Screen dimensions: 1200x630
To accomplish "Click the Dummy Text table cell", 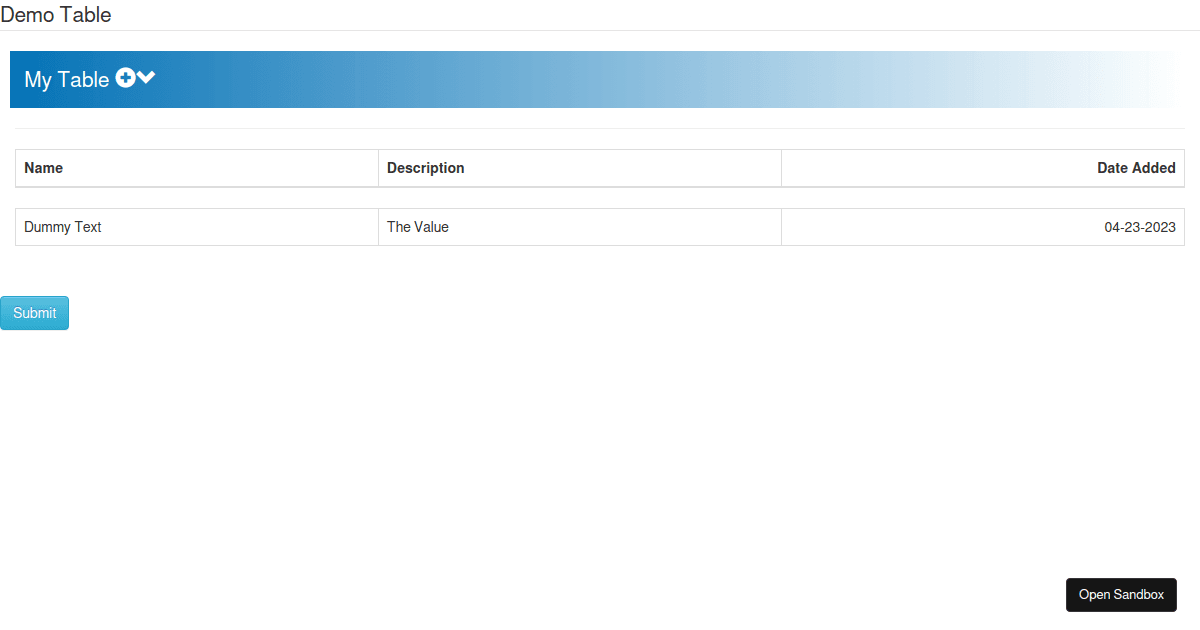I will coord(62,227).
